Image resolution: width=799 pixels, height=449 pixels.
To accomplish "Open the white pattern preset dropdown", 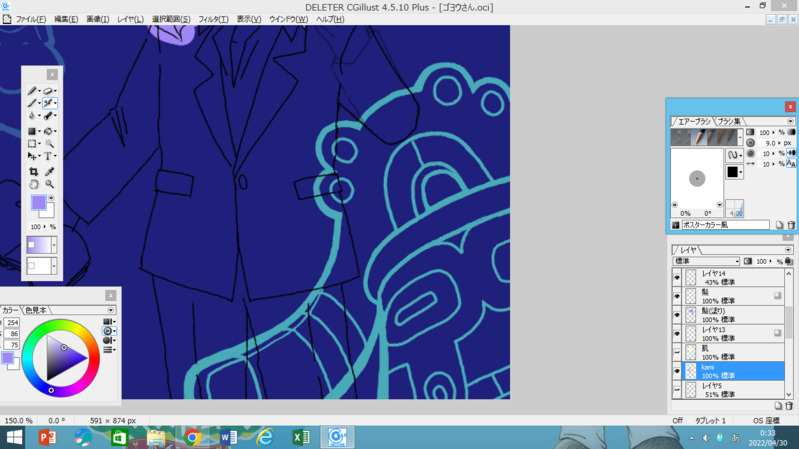I will coord(54,266).
